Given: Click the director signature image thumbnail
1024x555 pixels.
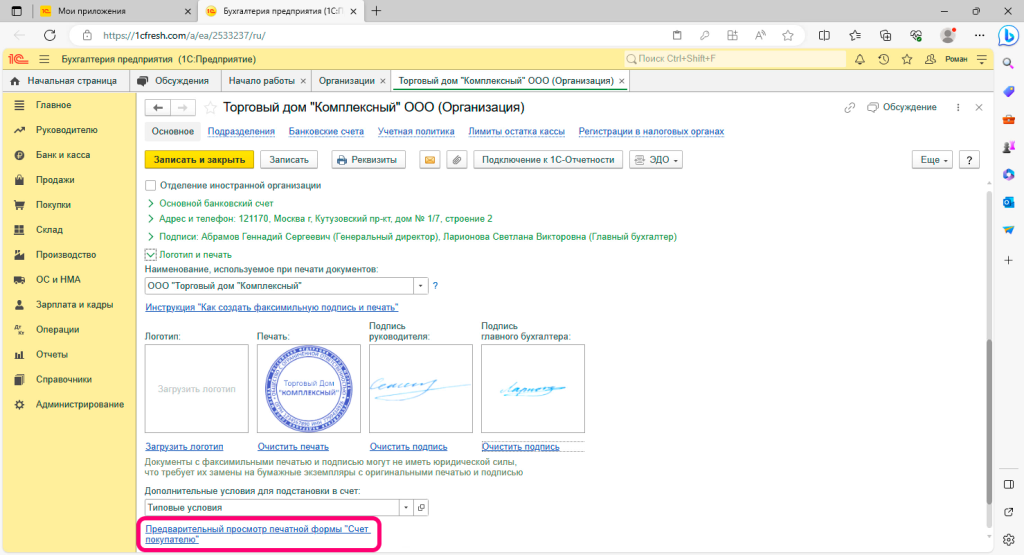Looking at the screenshot, I should pos(421,388).
